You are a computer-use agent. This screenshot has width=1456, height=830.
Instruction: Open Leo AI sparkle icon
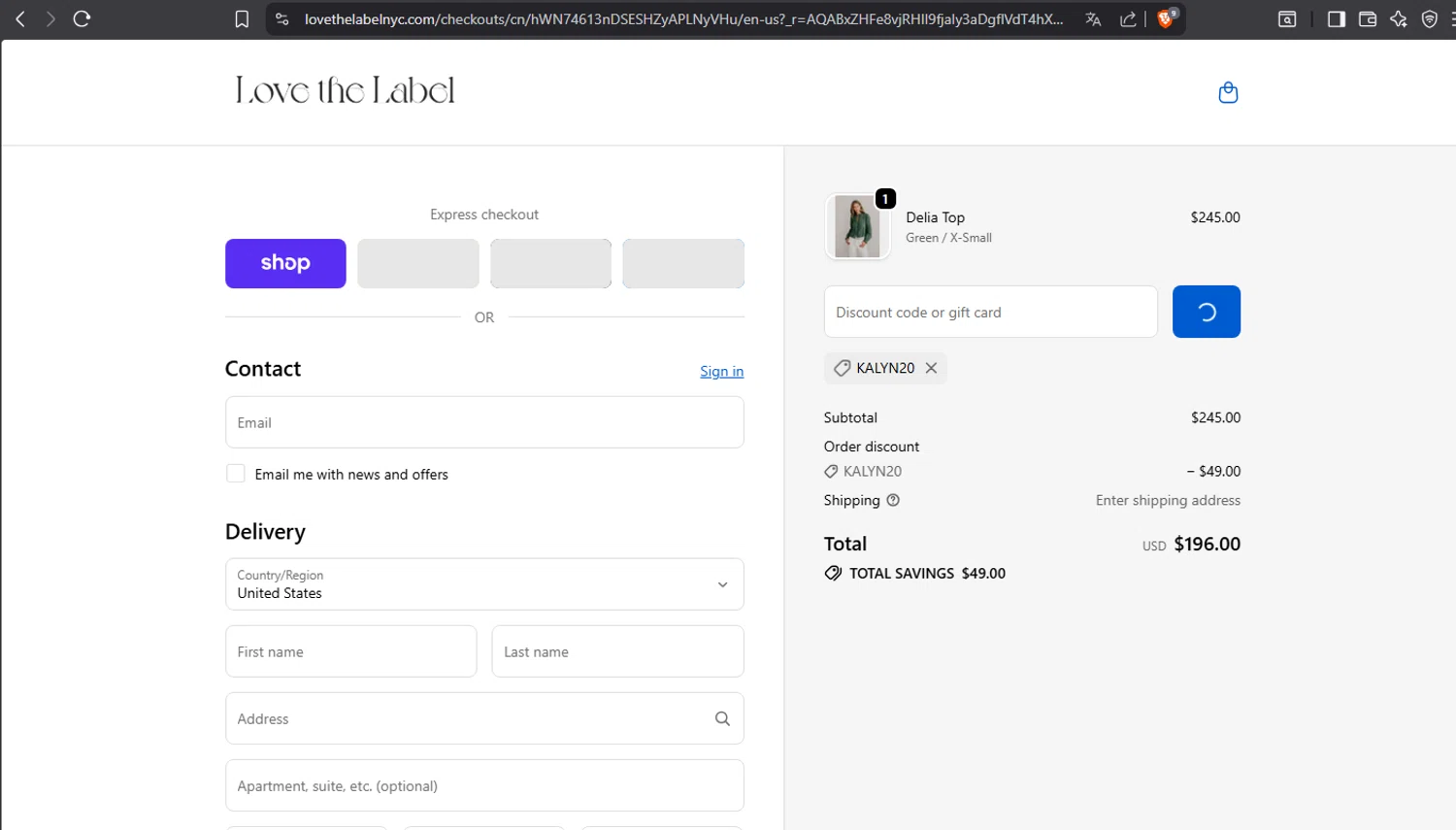[x=1399, y=18]
